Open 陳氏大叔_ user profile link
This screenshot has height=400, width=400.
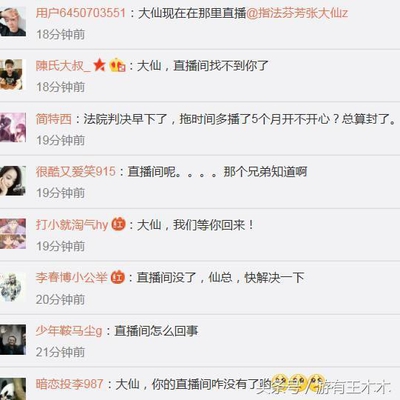click(x=63, y=66)
